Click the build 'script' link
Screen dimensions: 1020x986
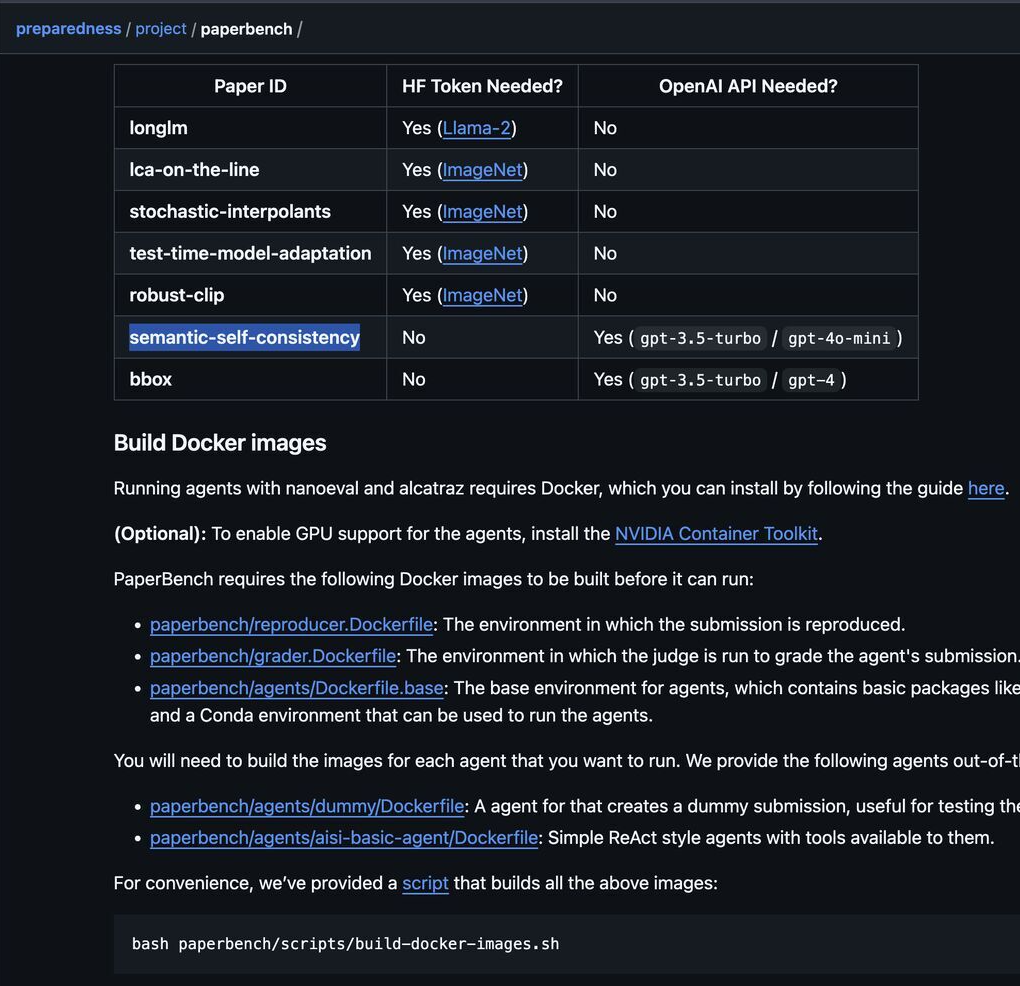pyautogui.click(x=425, y=884)
